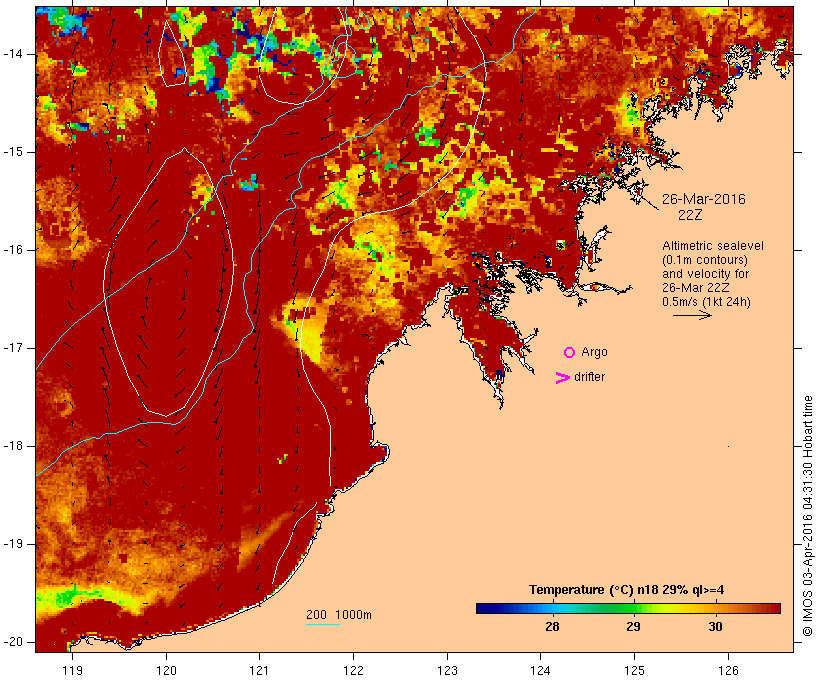The height and width of the screenshot is (680, 820).
Task: Click the '-16' latitude axis label
Action: [x=12, y=250]
